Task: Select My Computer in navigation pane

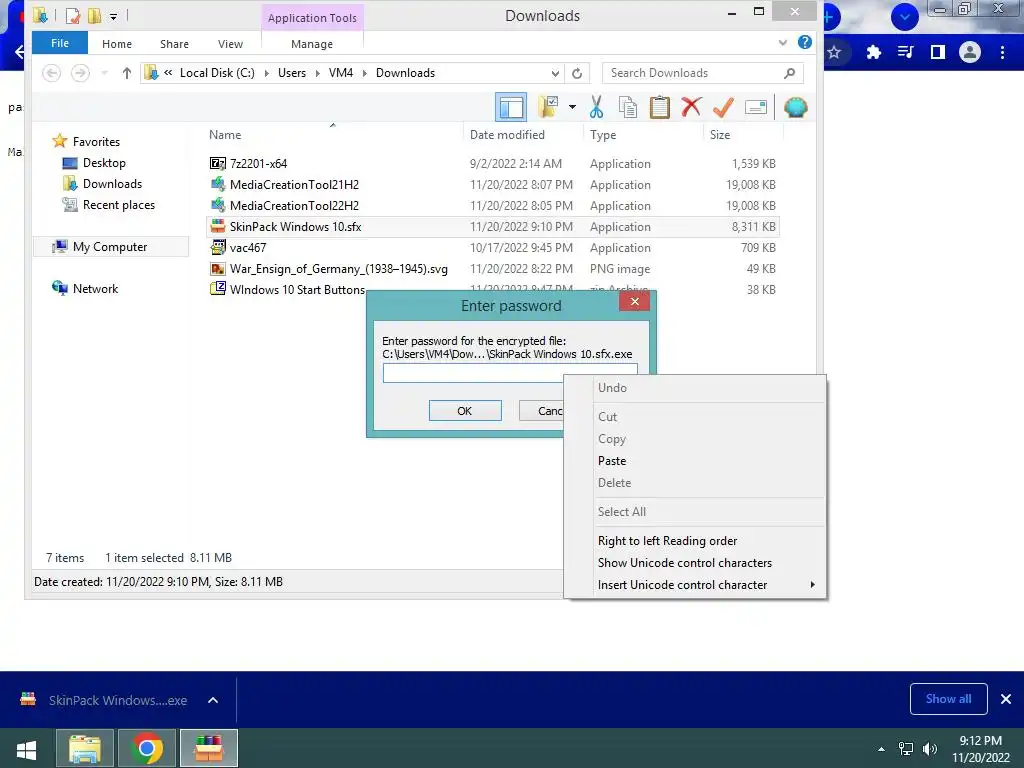Action: (x=110, y=247)
